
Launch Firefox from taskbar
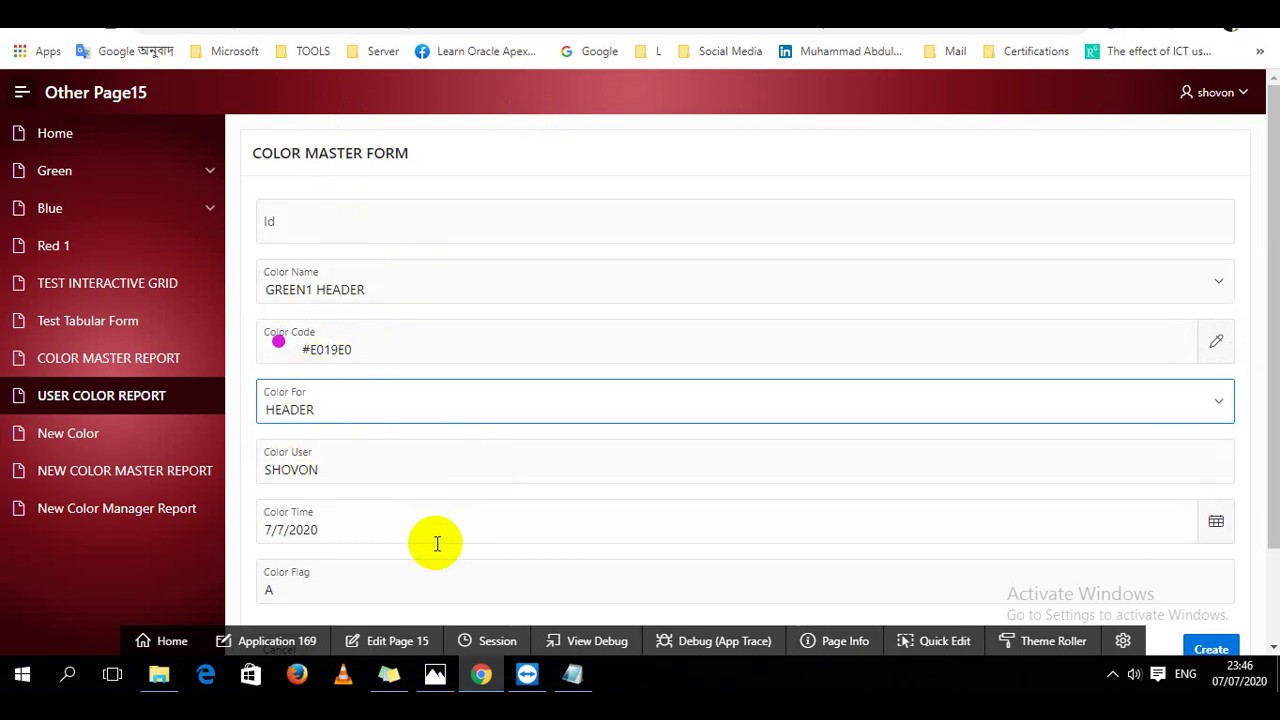[297, 675]
